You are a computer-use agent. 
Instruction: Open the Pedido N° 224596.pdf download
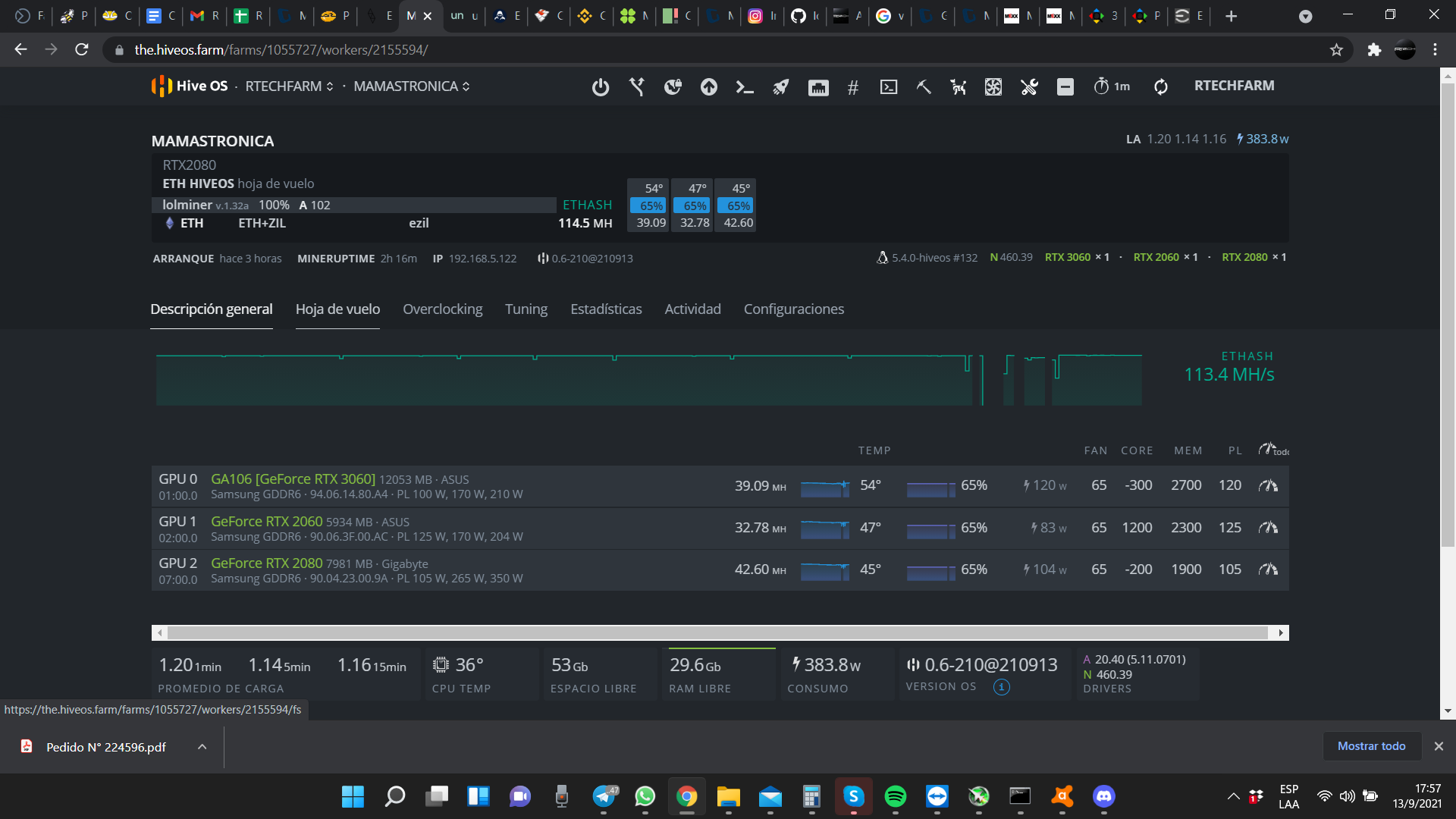(x=105, y=747)
